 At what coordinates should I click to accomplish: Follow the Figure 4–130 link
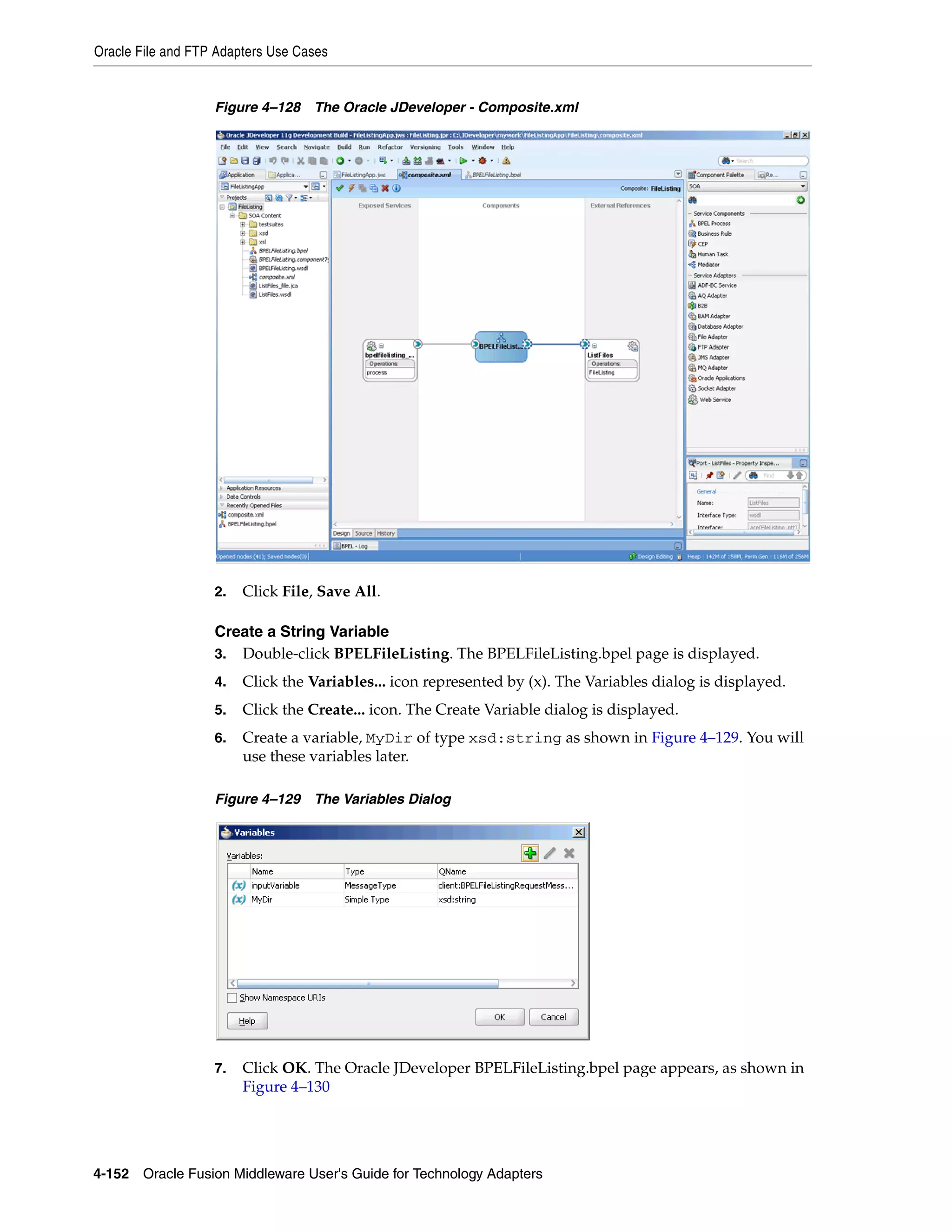[x=286, y=1087]
